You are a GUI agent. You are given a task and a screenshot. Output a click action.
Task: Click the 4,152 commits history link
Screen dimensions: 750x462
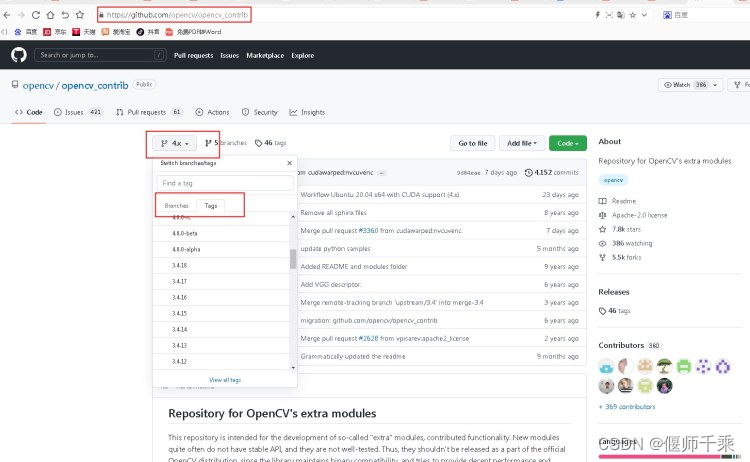pos(551,173)
